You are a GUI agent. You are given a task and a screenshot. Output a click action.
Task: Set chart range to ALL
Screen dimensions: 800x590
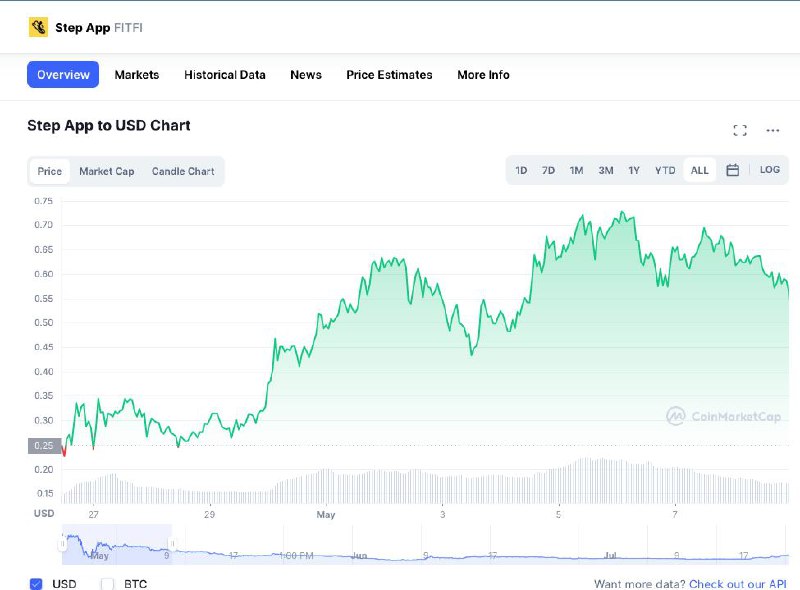699,170
